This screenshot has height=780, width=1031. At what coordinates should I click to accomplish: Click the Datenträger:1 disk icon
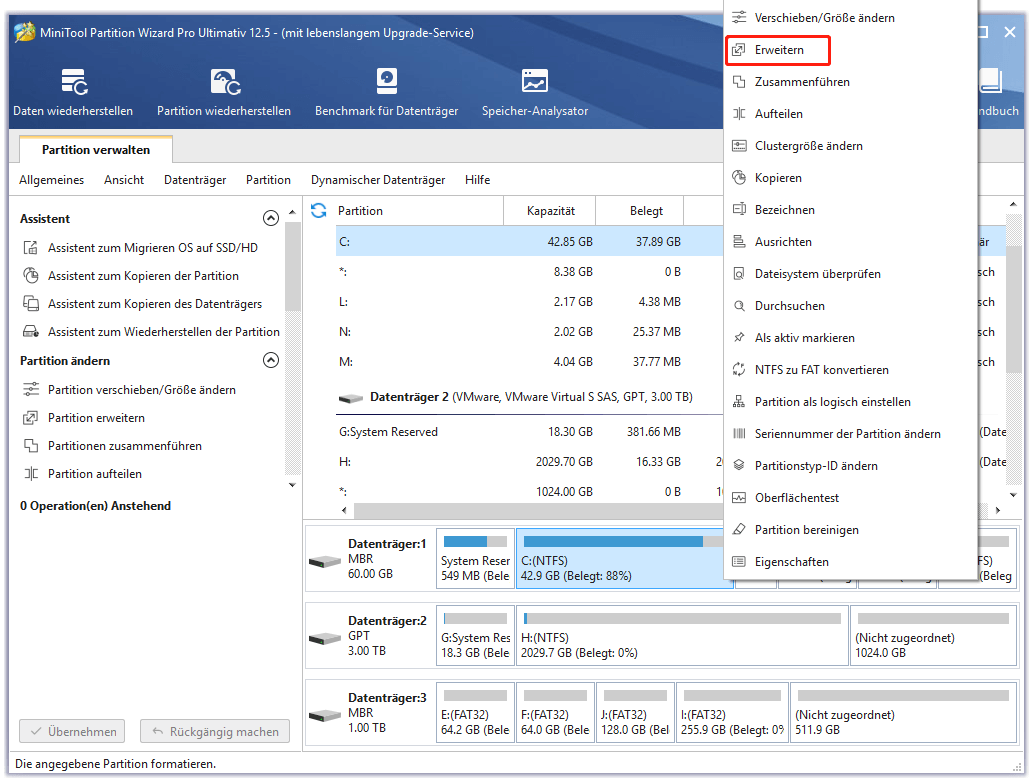pos(325,562)
